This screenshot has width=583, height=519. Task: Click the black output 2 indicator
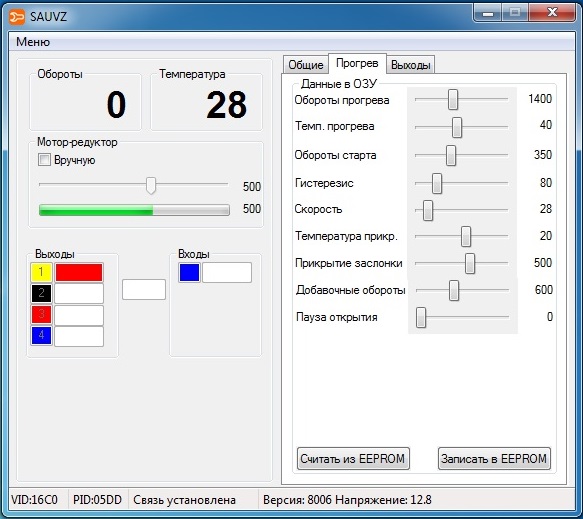coord(41,293)
